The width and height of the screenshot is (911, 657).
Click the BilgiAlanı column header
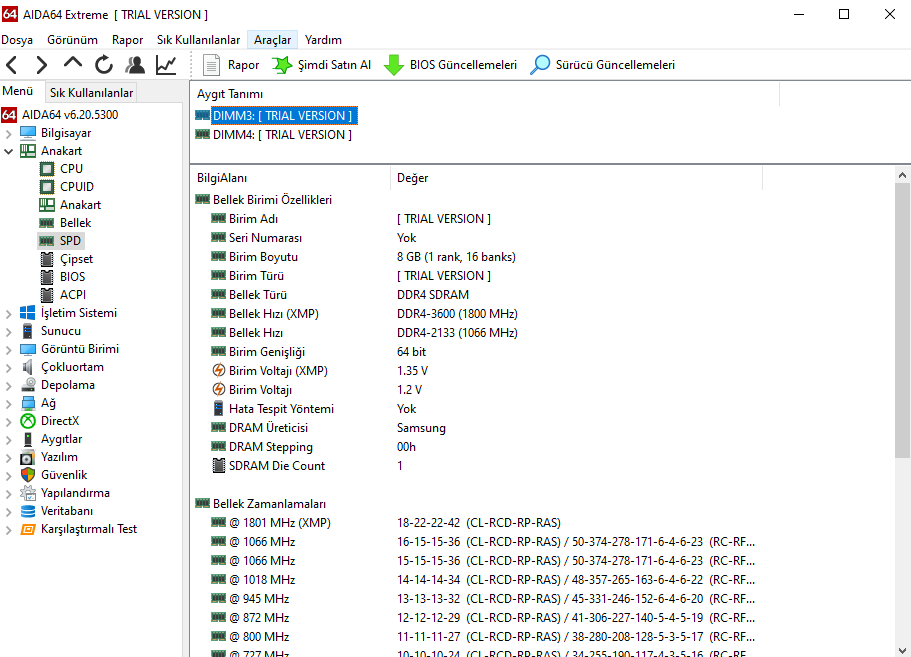(290, 178)
